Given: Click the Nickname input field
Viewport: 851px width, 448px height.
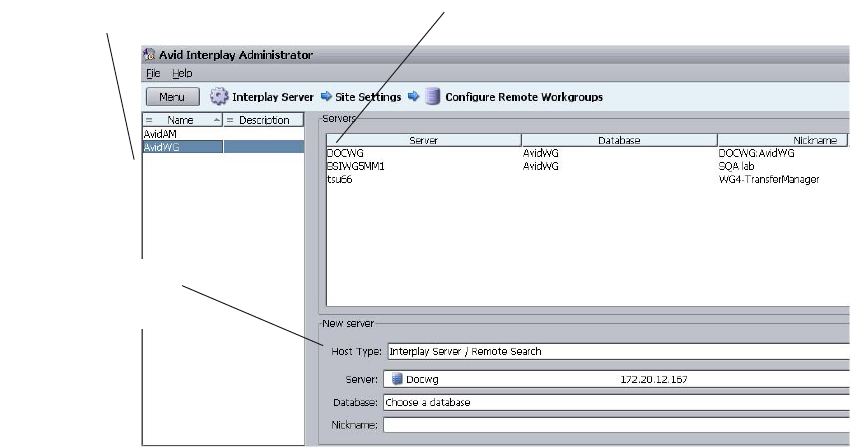Looking at the screenshot, I should point(617,425).
